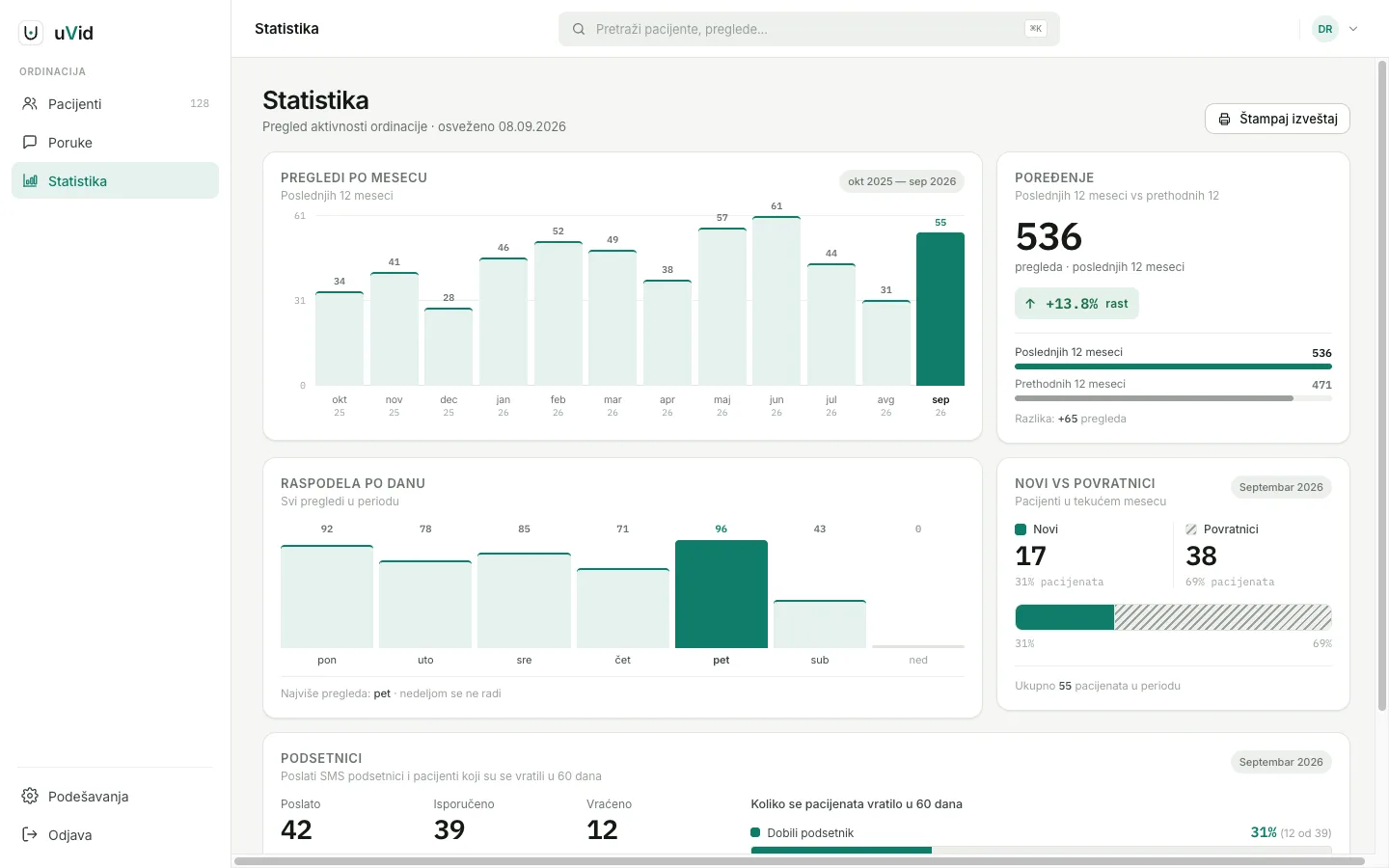Click the Novi count value 17
The height and width of the screenshot is (868, 1389).
point(1030,556)
